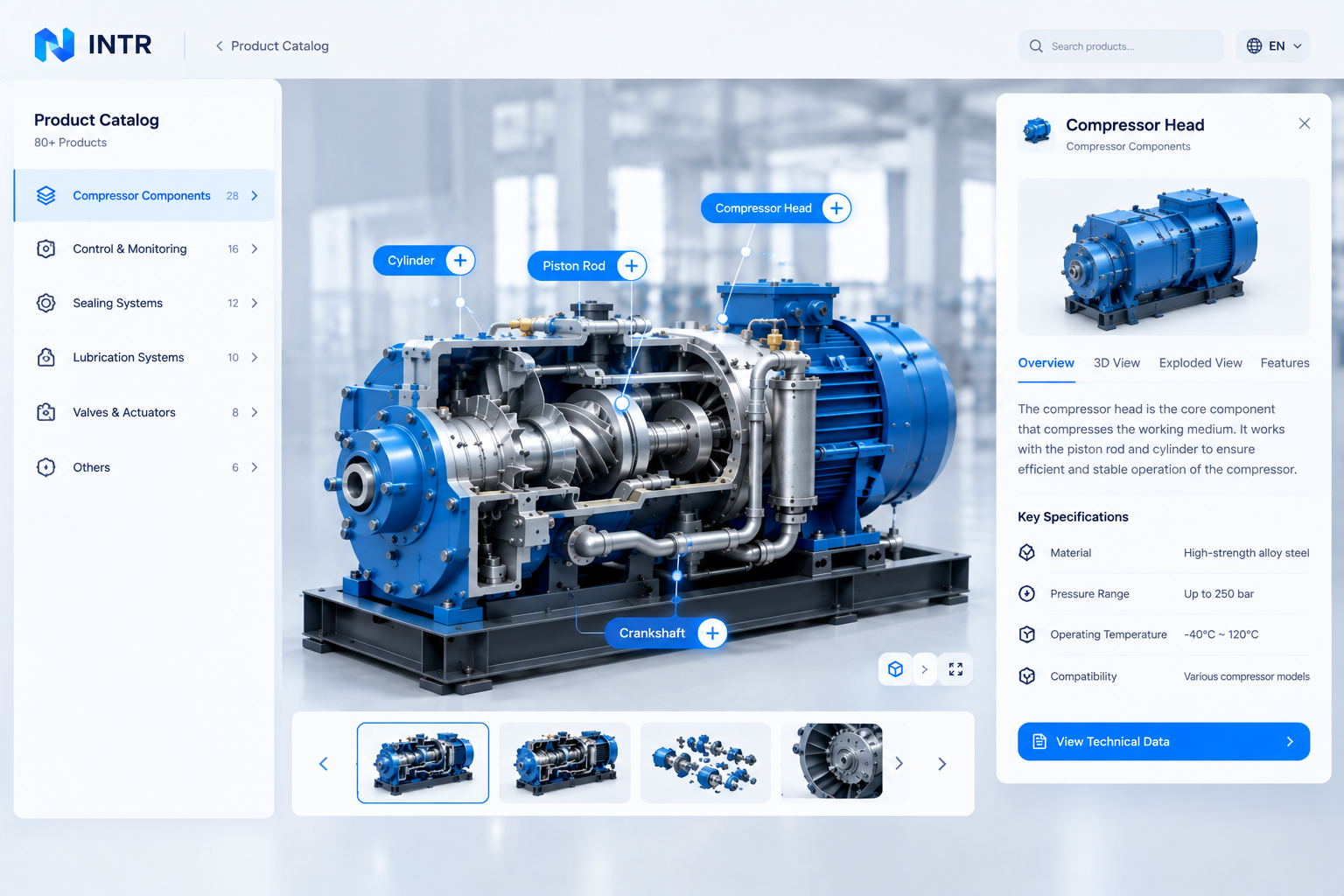Click the Valves & Actuators icon
Image resolution: width=1344 pixels, height=896 pixels.
point(46,412)
